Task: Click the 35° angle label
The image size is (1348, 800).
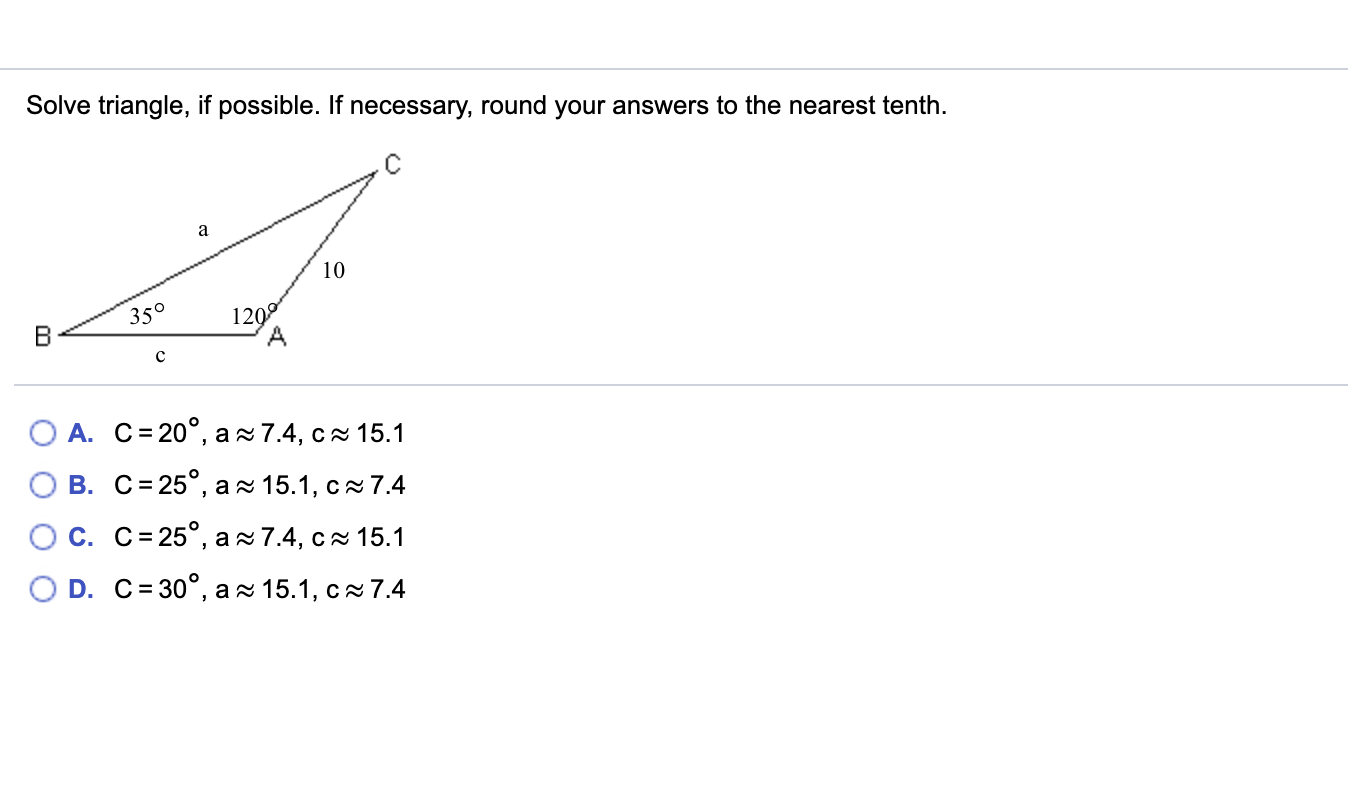Action: (146, 315)
